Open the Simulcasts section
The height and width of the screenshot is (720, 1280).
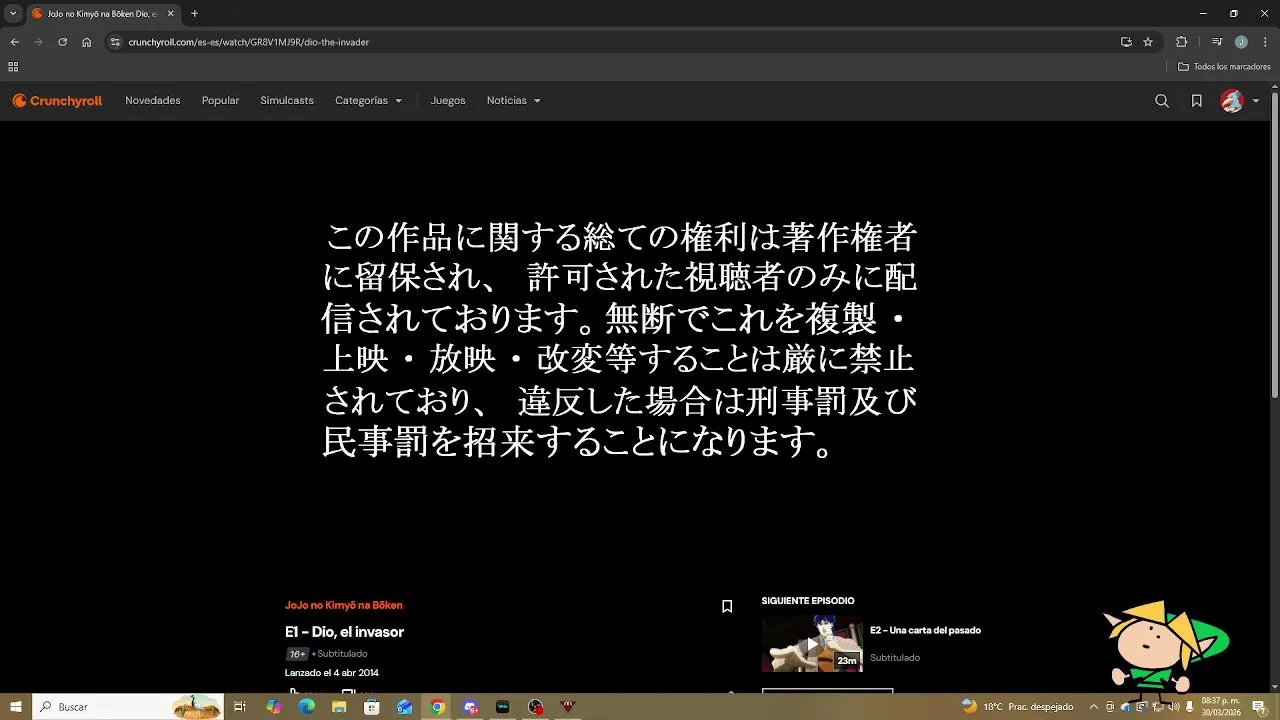pyautogui.click(x=287, y=101)
